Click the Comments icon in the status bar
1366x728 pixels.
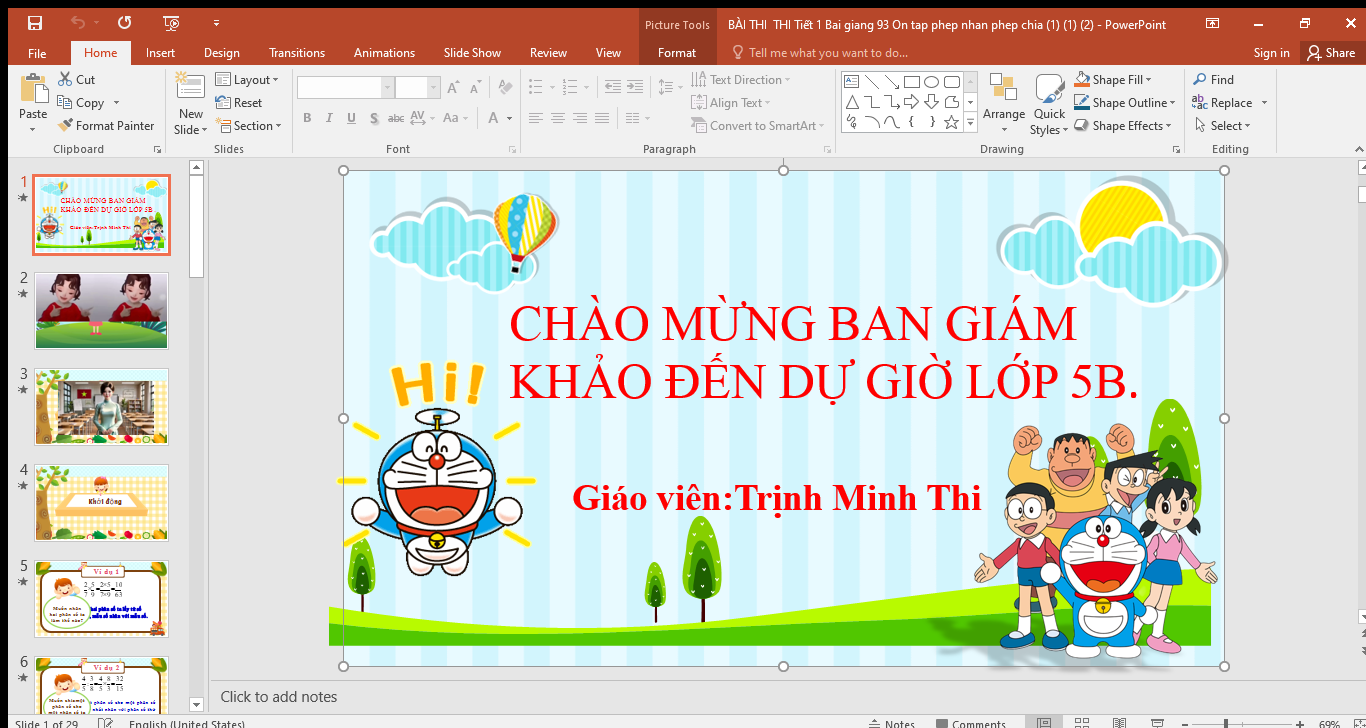[971, 723]
